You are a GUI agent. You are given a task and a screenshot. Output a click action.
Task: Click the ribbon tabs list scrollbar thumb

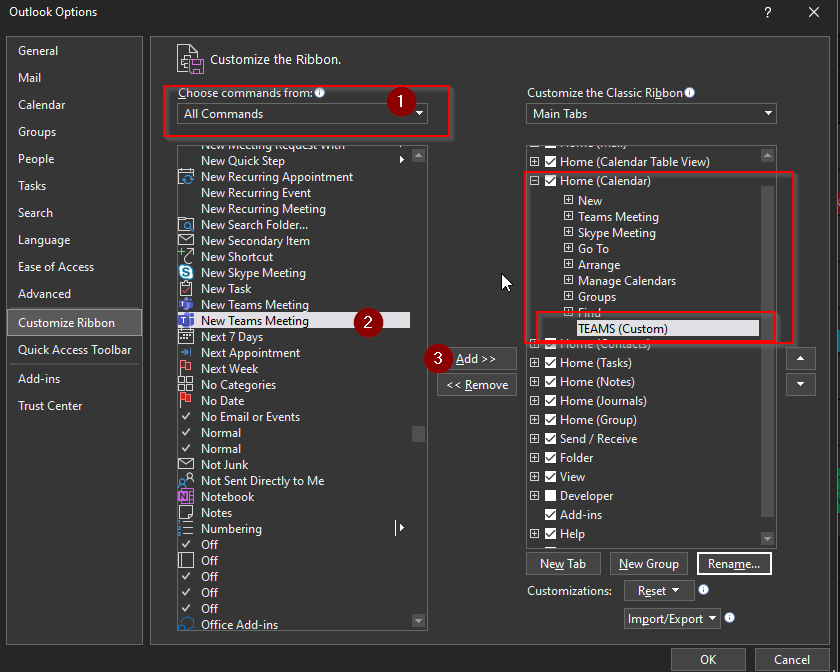point(767,351)
